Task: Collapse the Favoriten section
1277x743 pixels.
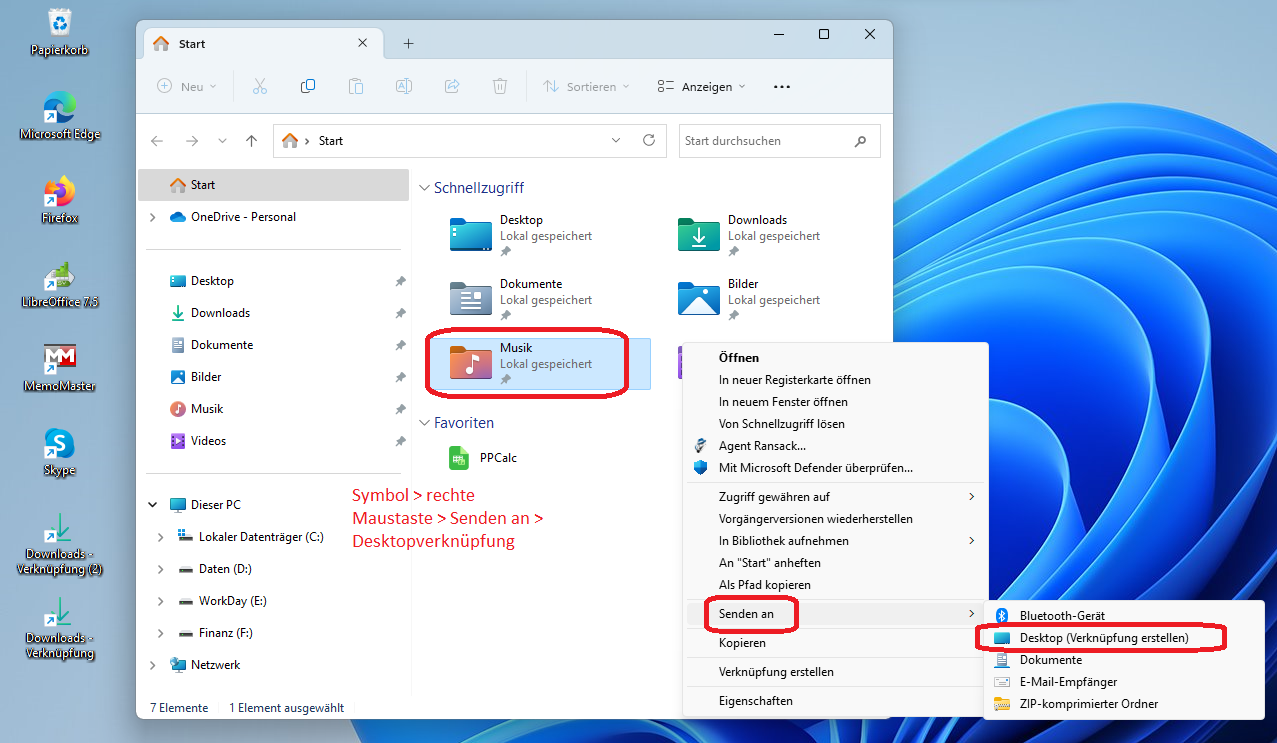Action: [x=425, y=423]
